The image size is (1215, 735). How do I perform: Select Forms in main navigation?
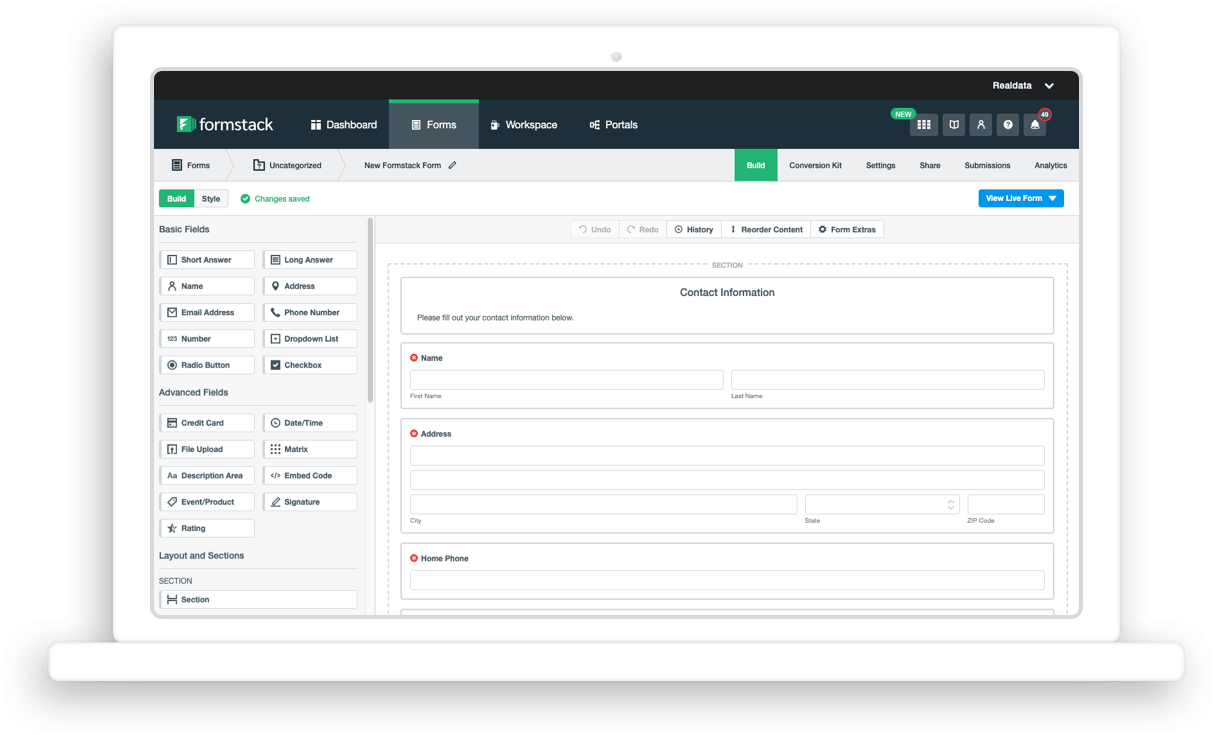click(x=434, y=125)
